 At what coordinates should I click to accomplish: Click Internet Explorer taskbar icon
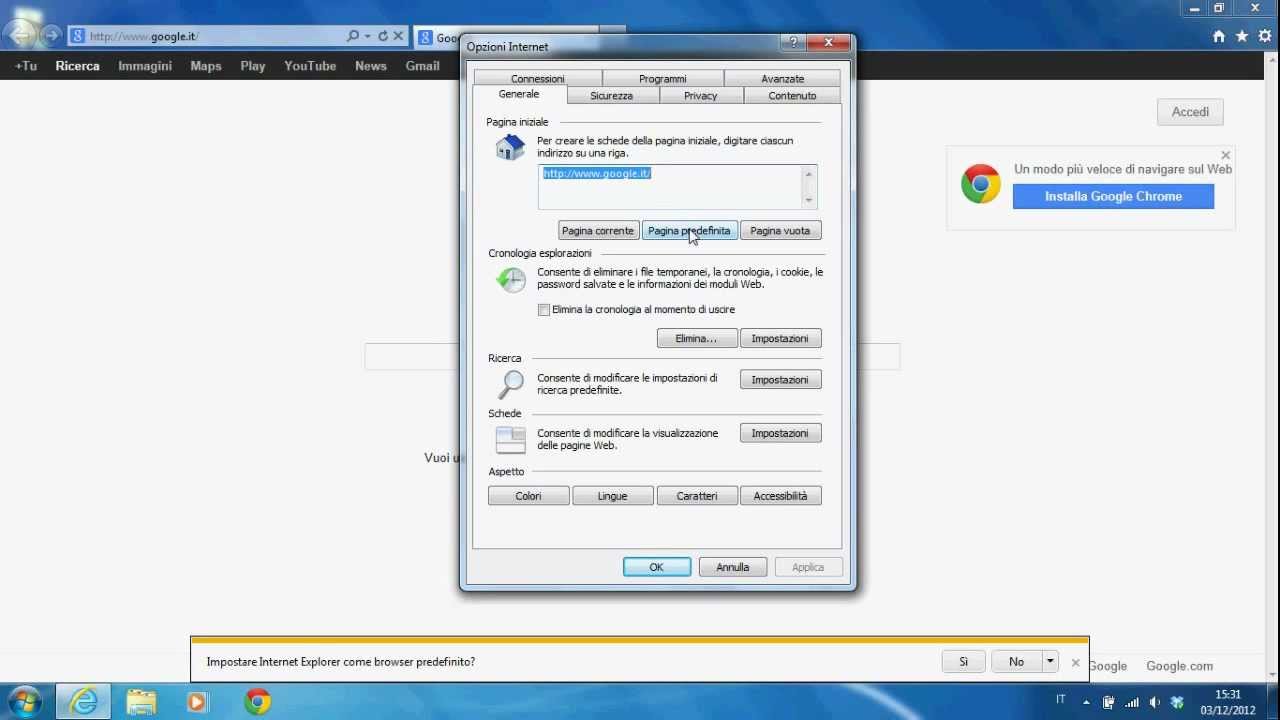[x=83, y=701]
